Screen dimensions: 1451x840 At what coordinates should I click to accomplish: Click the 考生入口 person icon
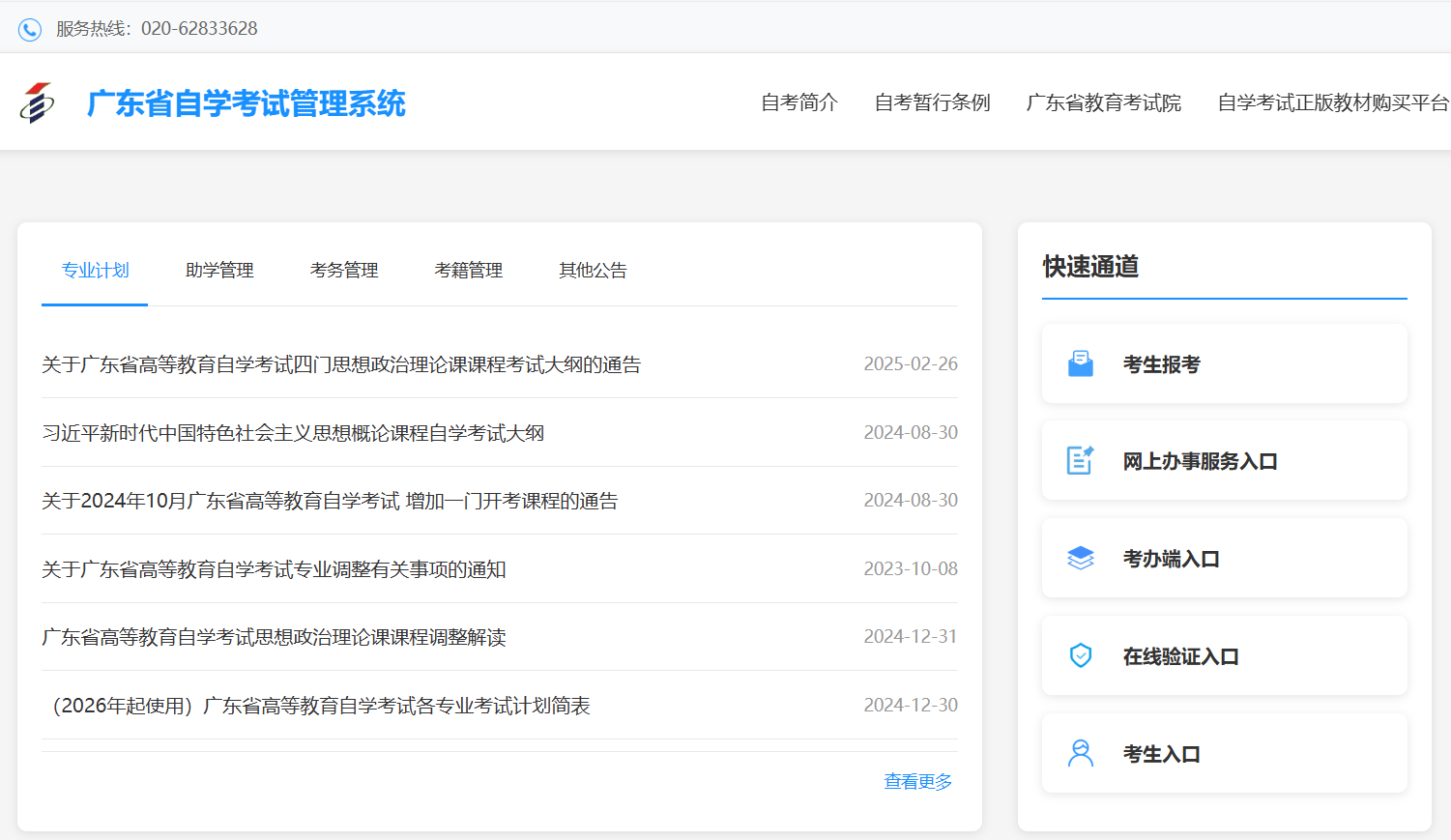tap(1083, 753)
